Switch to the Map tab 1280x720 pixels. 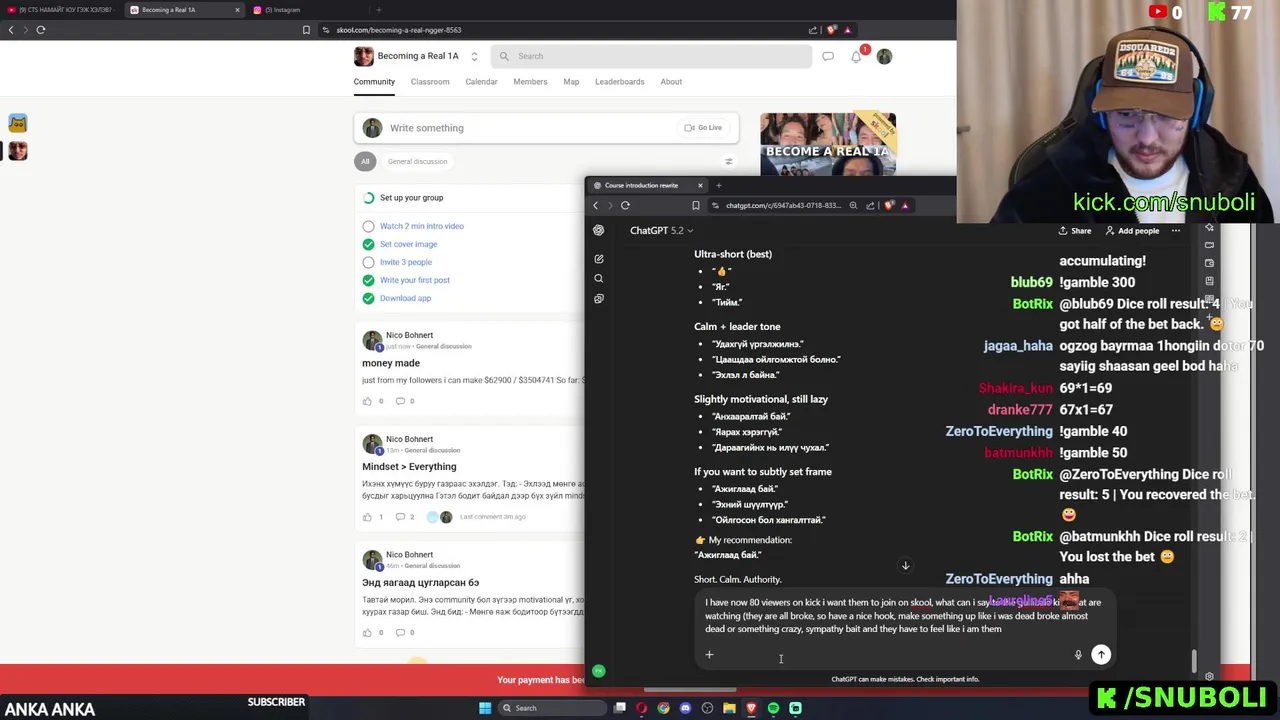pos(571,82)
